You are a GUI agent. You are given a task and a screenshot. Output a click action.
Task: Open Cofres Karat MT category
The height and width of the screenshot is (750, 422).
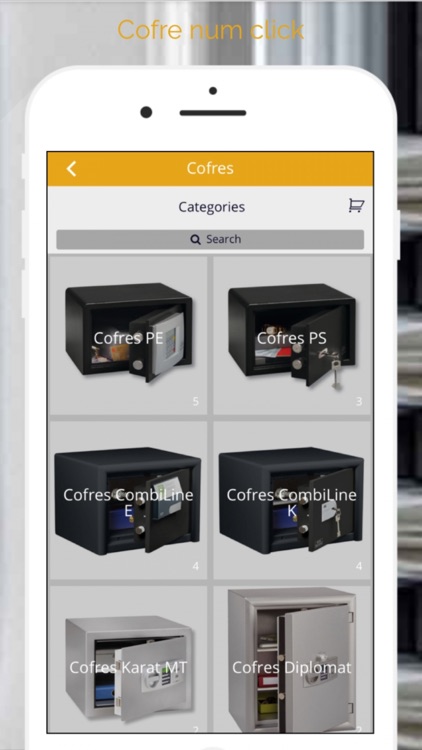click(128, 659)
